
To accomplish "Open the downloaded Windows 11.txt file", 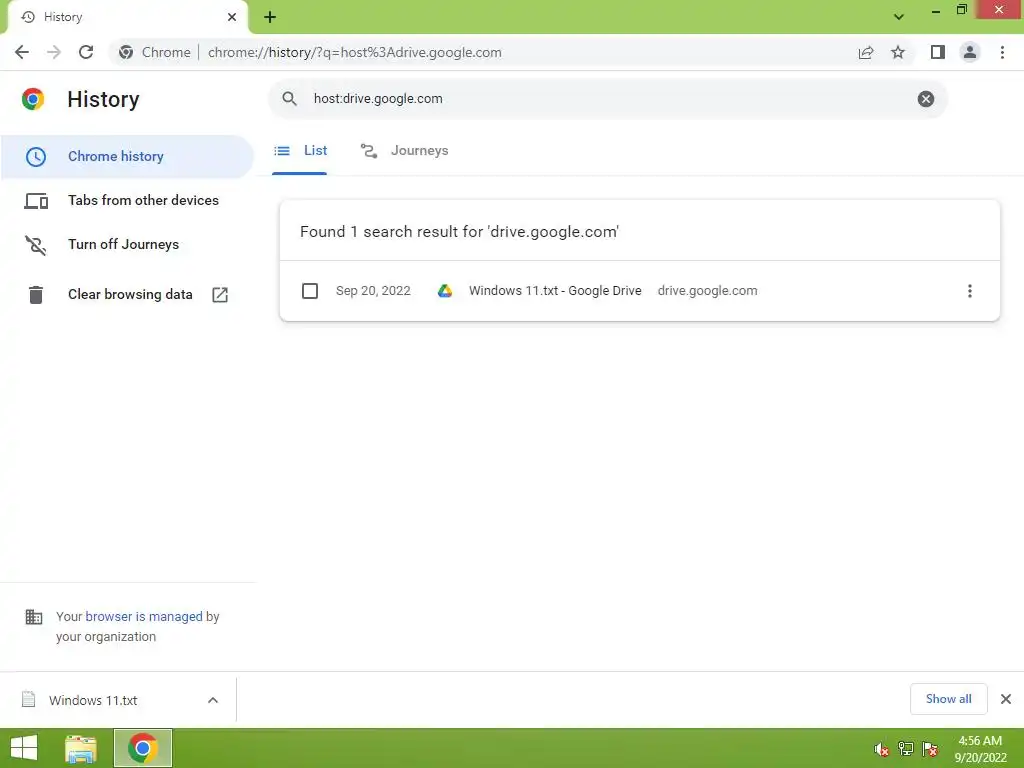I will (x=93, y=700).
